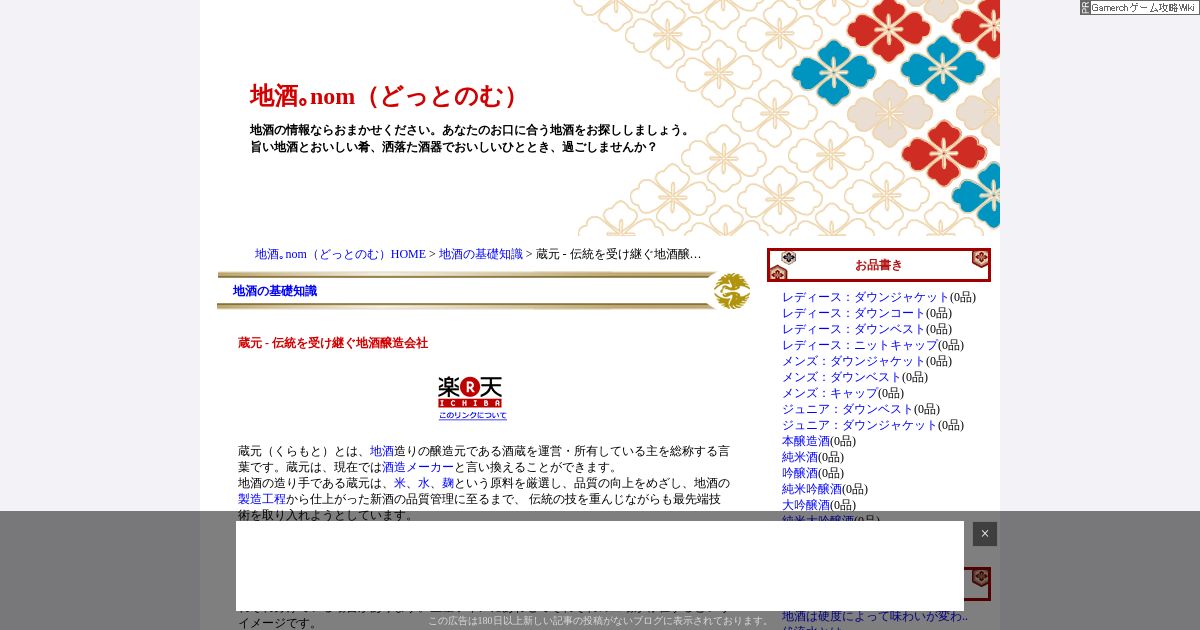
Task: Click the advertisement banner area at bottom
Action: pos(600,565)
